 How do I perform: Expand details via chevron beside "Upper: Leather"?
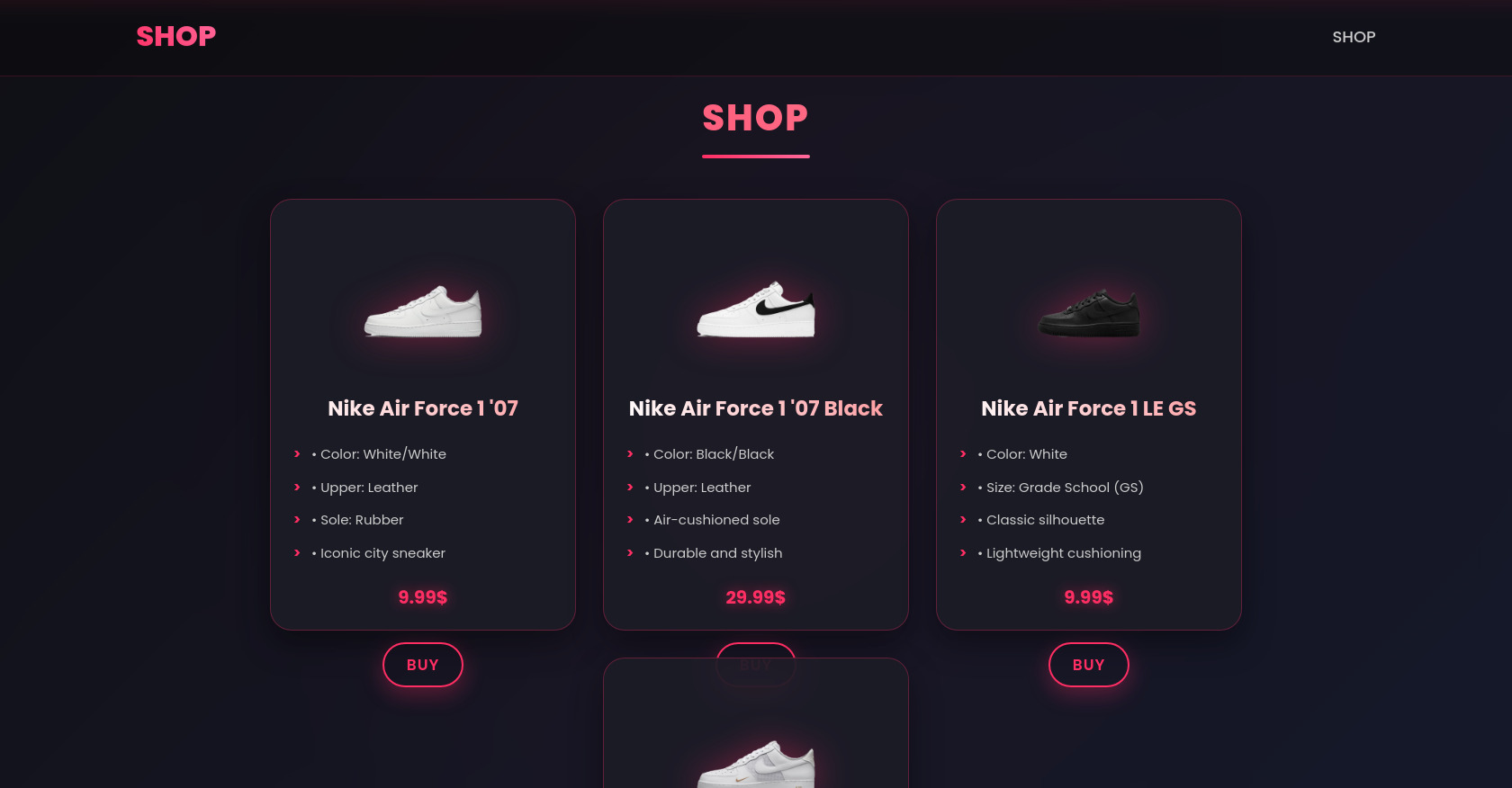297,488
